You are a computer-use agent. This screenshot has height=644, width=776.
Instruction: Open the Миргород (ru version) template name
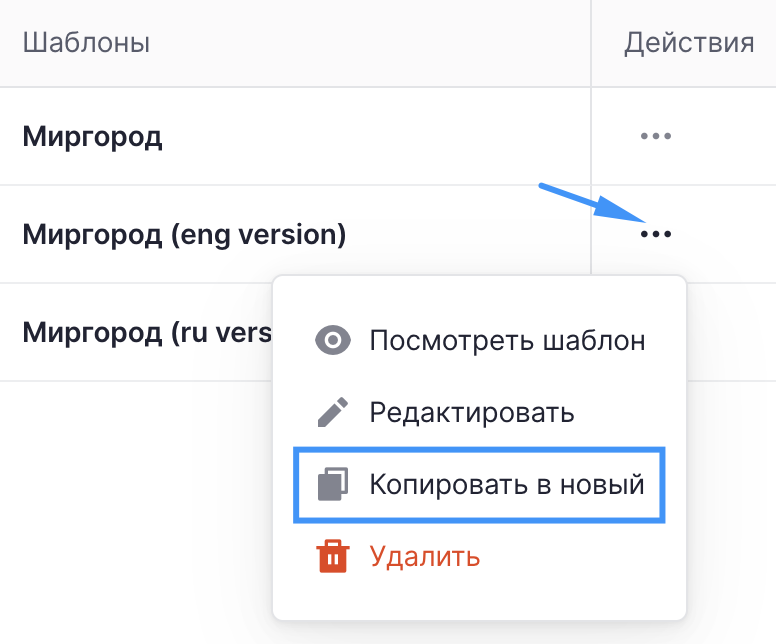(x=147, y=332)
